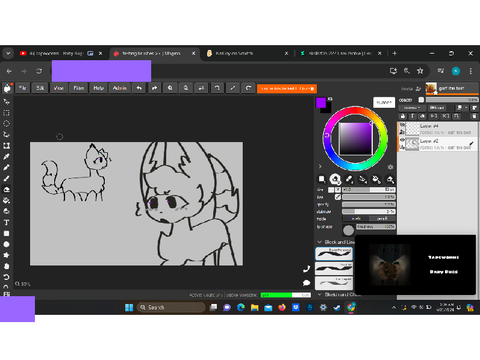
Task: Start a voice call with phone icon
Action: coord(306,269)
